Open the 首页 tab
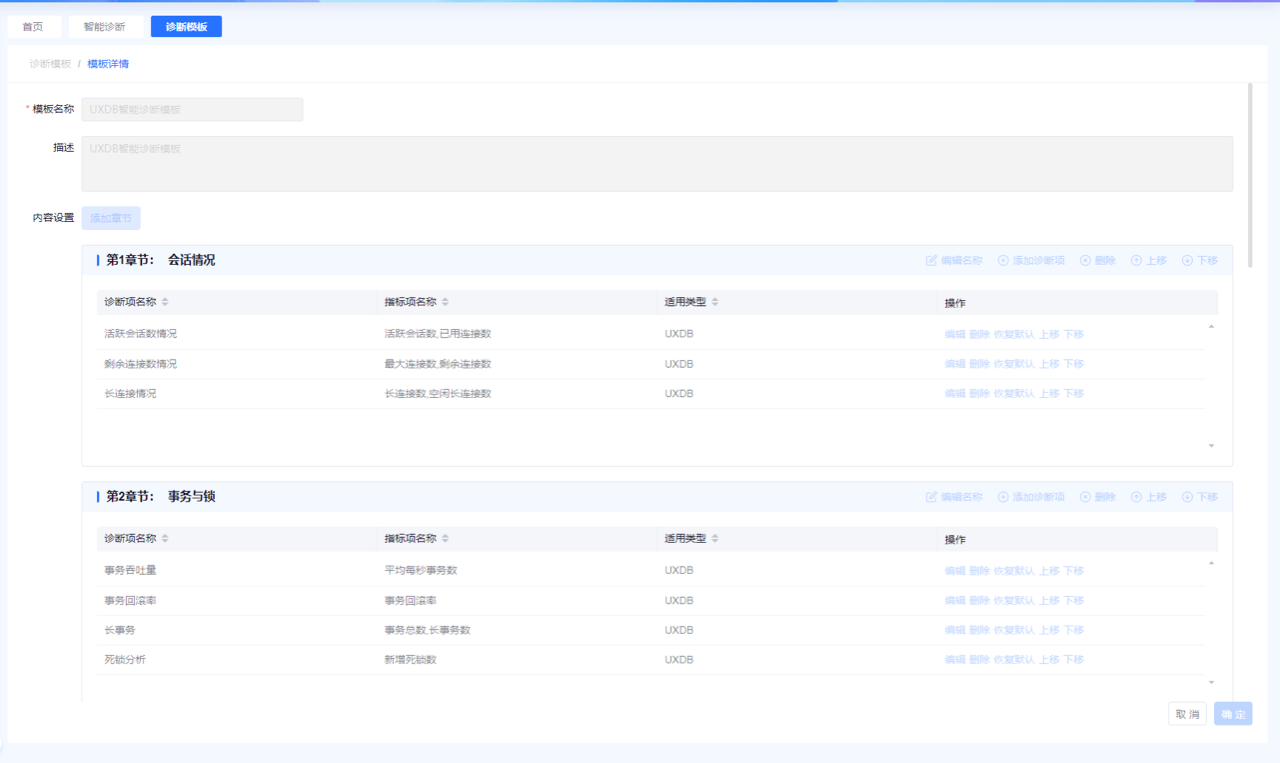 (x=33, y=27)
